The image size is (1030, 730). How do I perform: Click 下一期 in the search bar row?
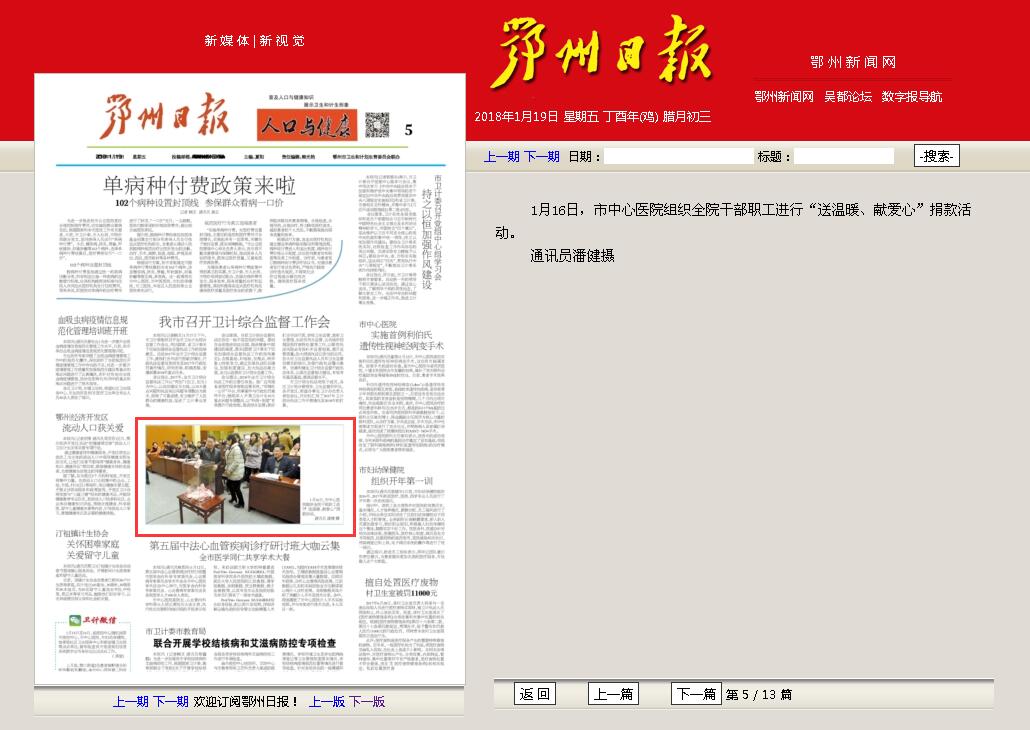tap(542, 156)
